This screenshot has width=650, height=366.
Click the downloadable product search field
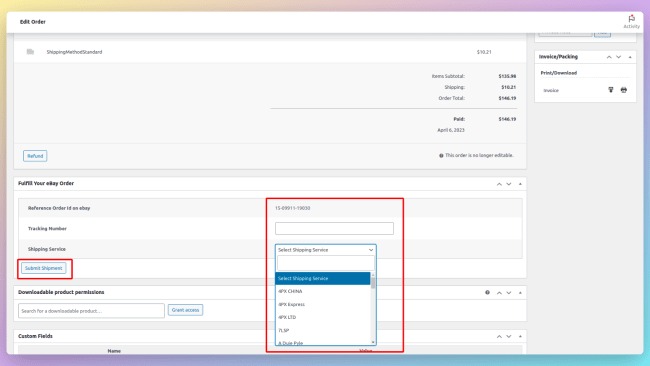click(91, 310)
